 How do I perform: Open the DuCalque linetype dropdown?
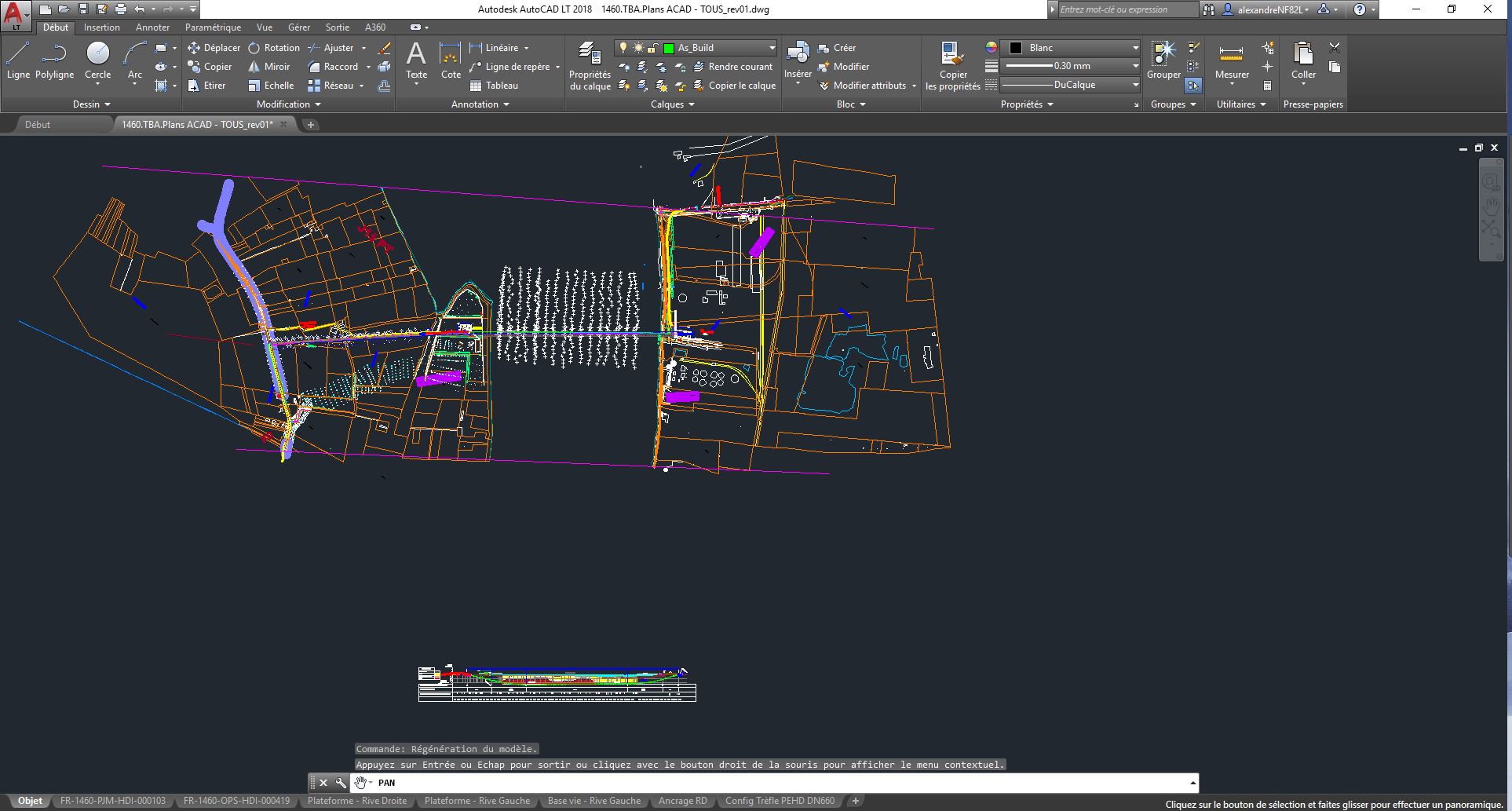coord(1135,85)
